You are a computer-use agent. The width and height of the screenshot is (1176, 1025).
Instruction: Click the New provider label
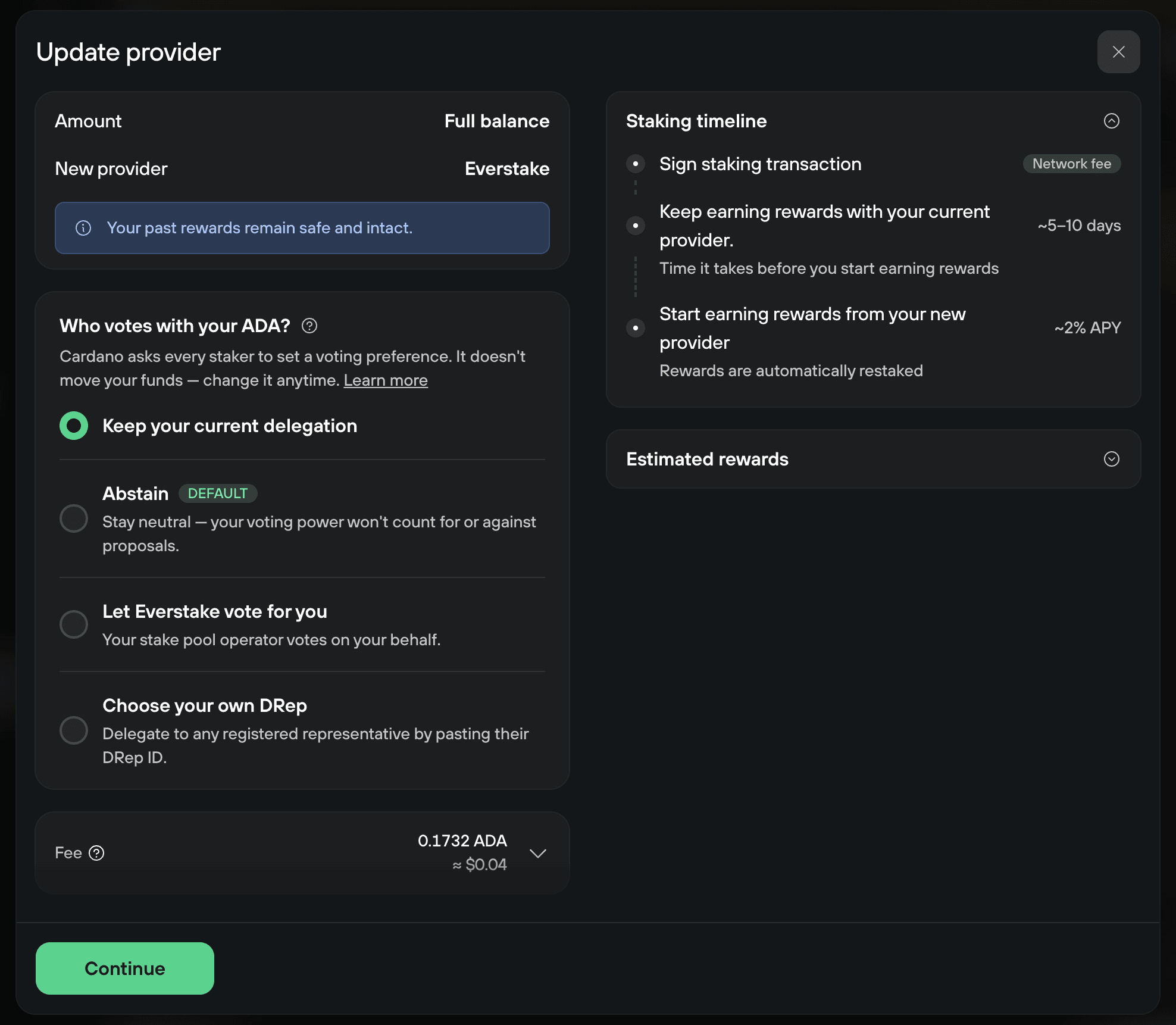pos(111,168)
